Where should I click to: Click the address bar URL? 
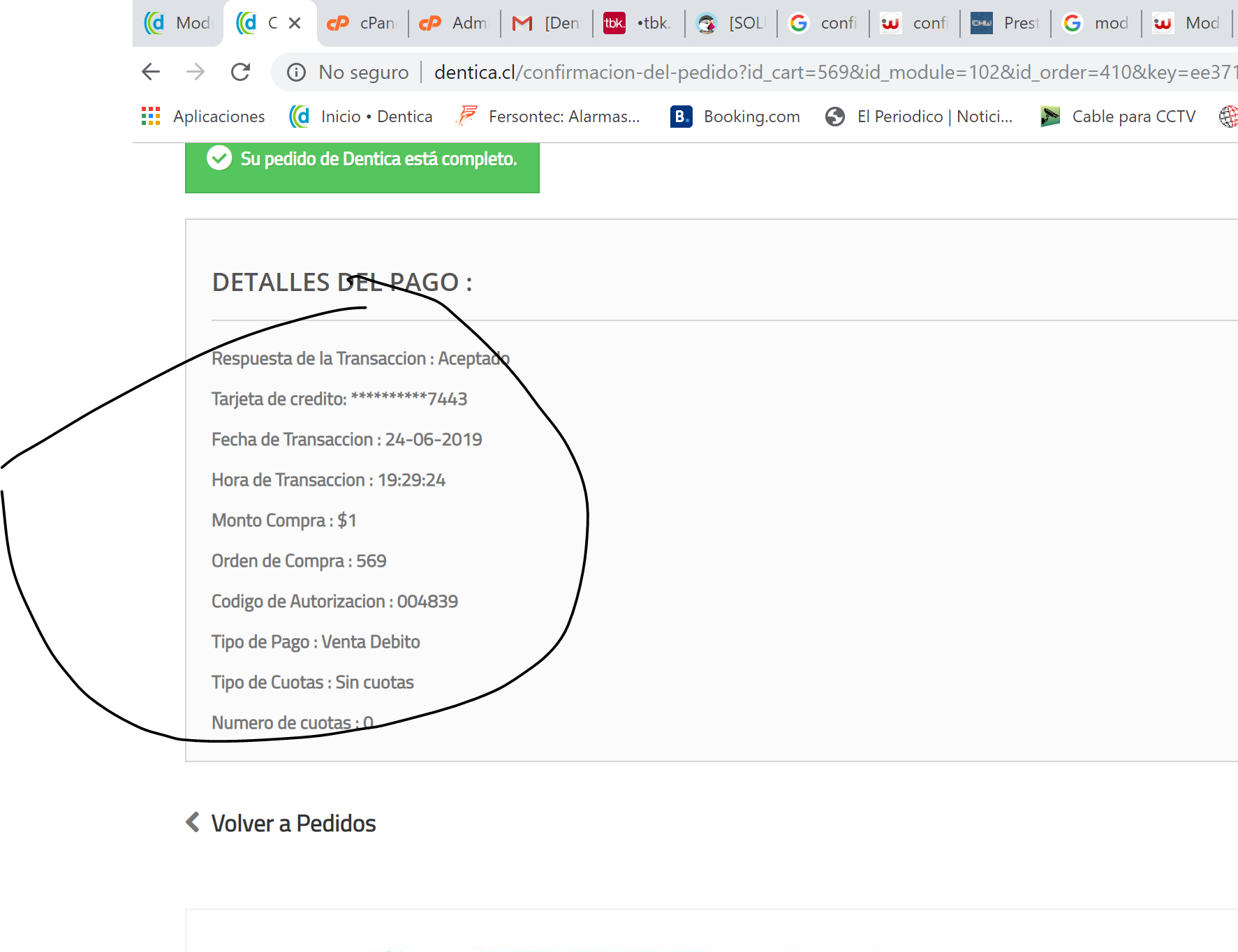[835, 72]
